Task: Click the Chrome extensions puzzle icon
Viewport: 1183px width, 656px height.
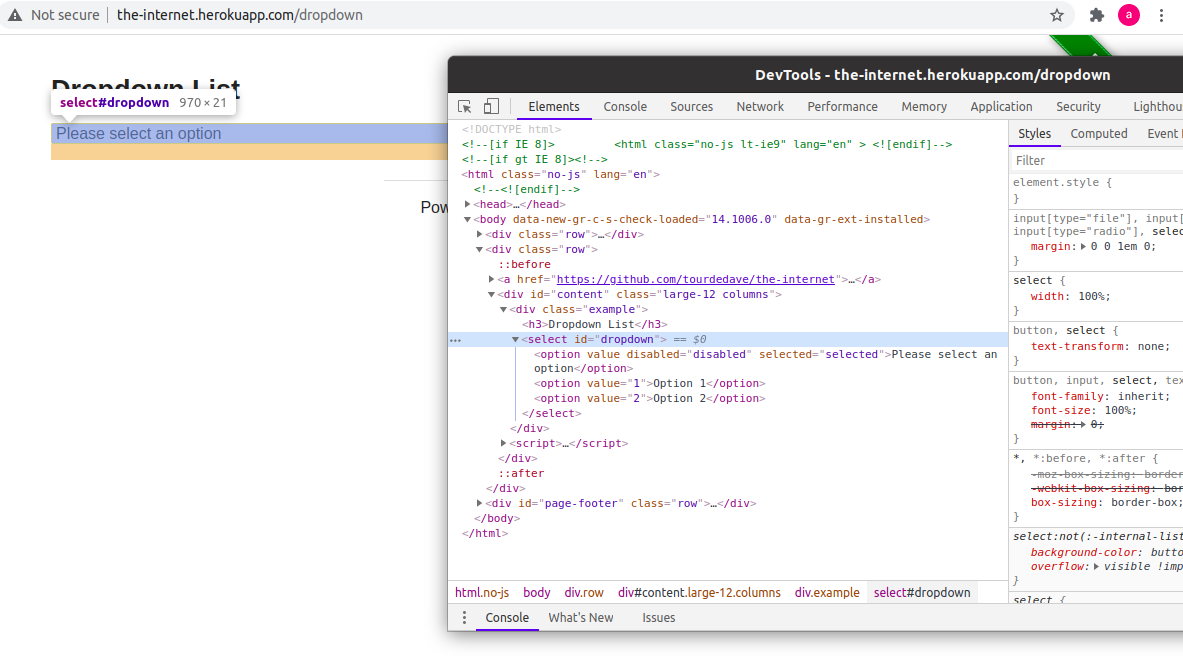Action: (x=1097, y=15)
